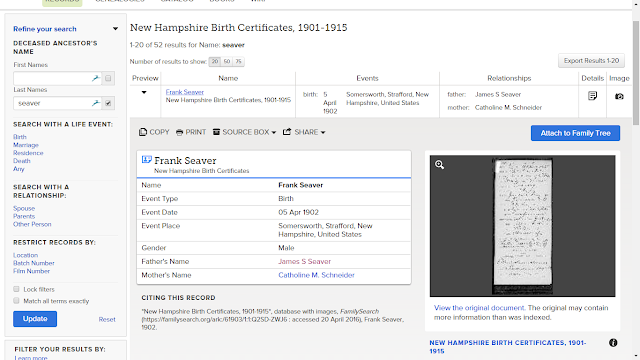This screenshot has height=360, width=640.
Task: Add Spouse relationship to search
Action: [x=24, y=208]
